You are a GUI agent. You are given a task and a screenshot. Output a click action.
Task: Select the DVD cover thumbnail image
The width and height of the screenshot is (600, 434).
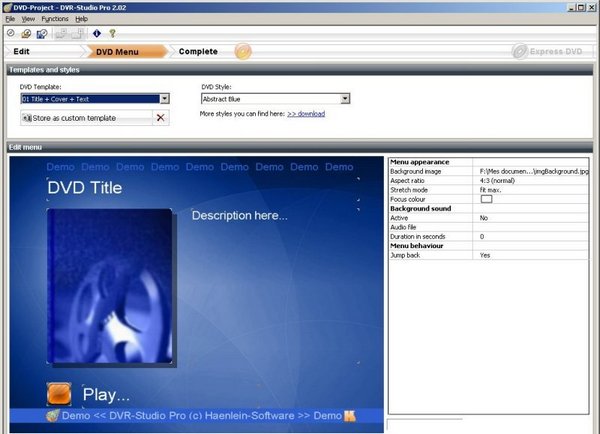[x=110, y=286]
